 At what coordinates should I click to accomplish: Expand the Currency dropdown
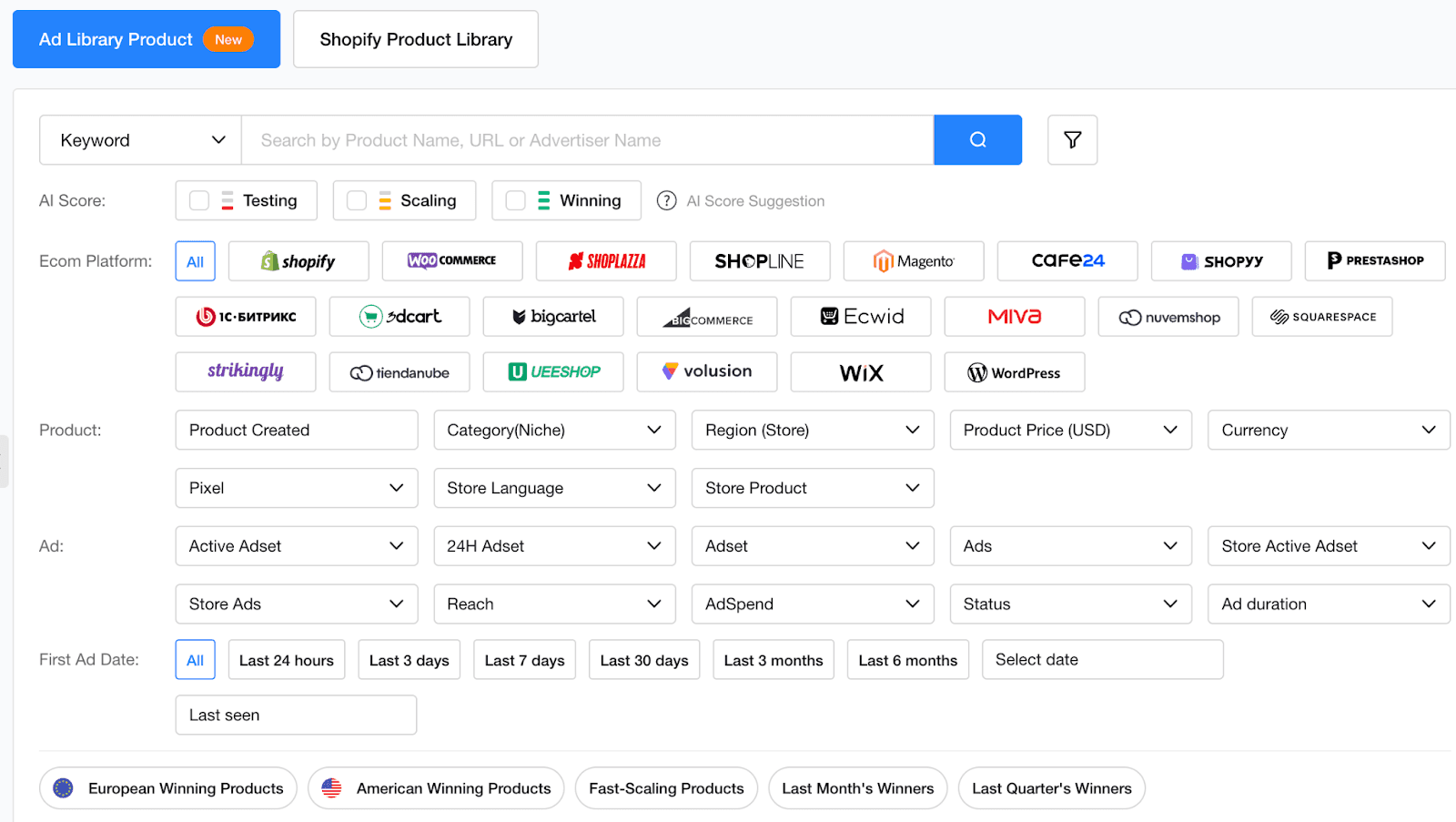point(1328,430)
